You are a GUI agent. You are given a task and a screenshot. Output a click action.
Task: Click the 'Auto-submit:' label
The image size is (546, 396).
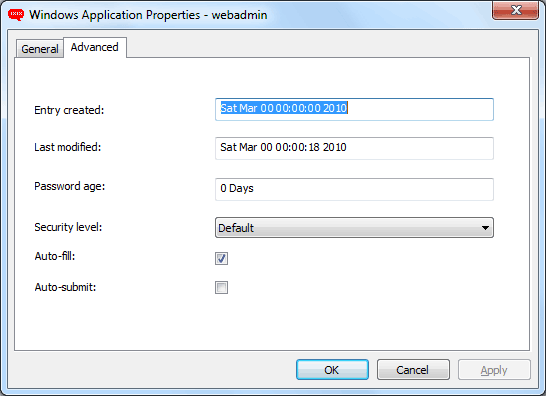click(65, 287)
